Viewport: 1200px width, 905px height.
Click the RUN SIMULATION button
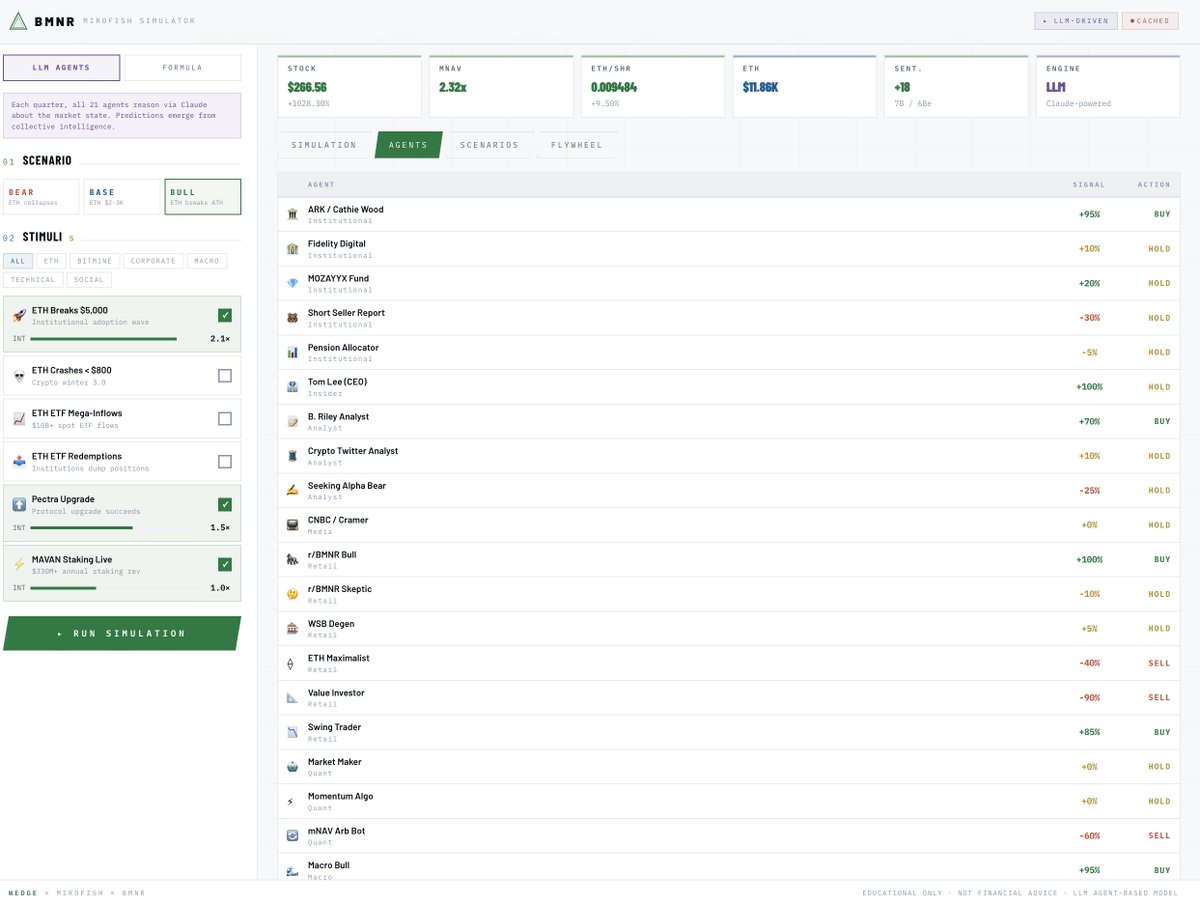122,633
